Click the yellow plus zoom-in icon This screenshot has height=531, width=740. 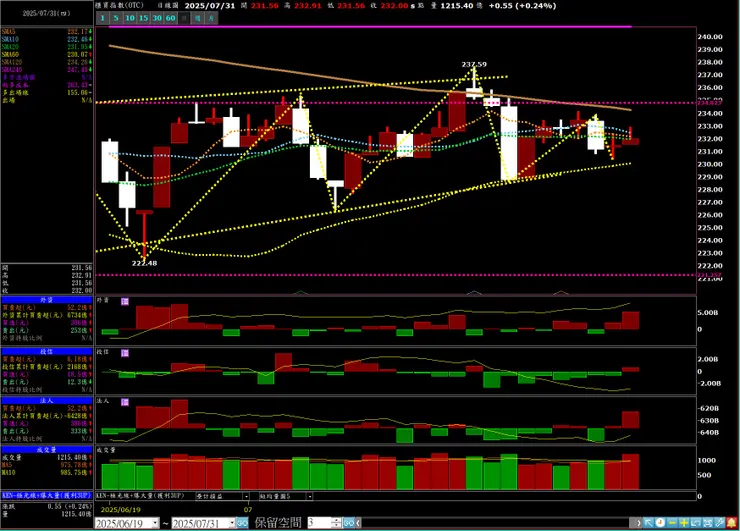[x=684, y=523]
